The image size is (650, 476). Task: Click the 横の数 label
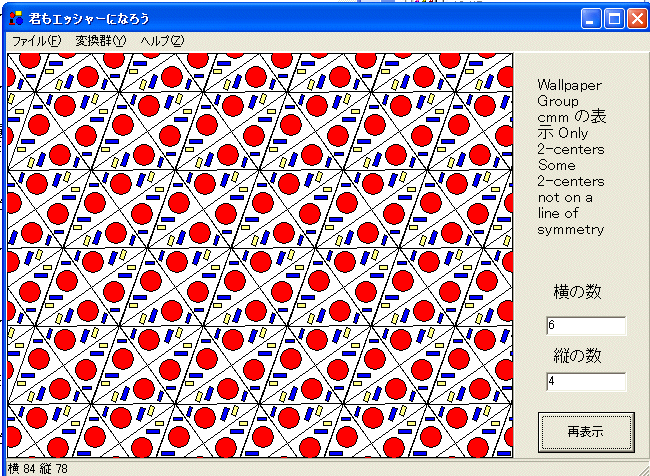577,292
